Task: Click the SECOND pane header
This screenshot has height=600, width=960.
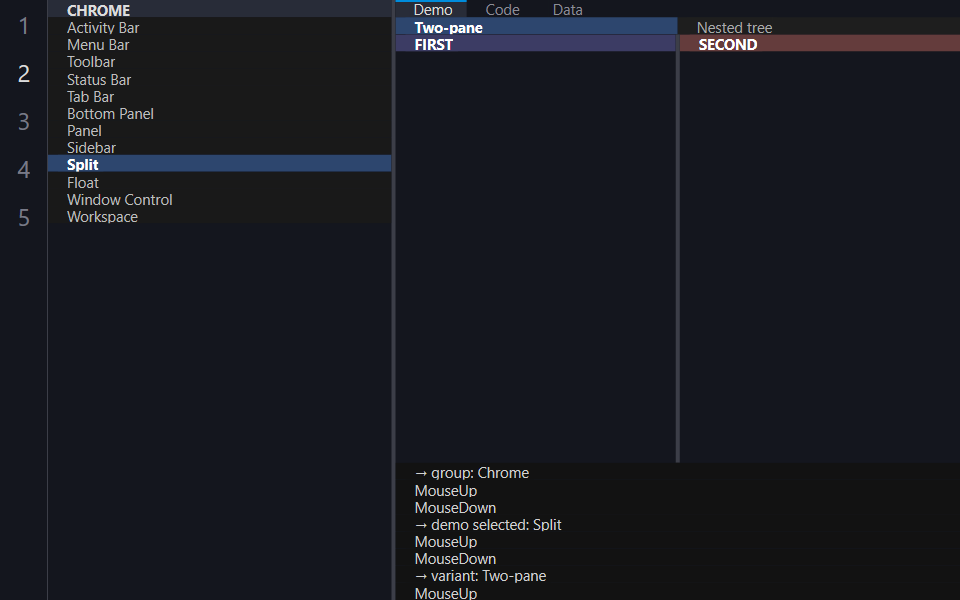Action: point(820,44)
